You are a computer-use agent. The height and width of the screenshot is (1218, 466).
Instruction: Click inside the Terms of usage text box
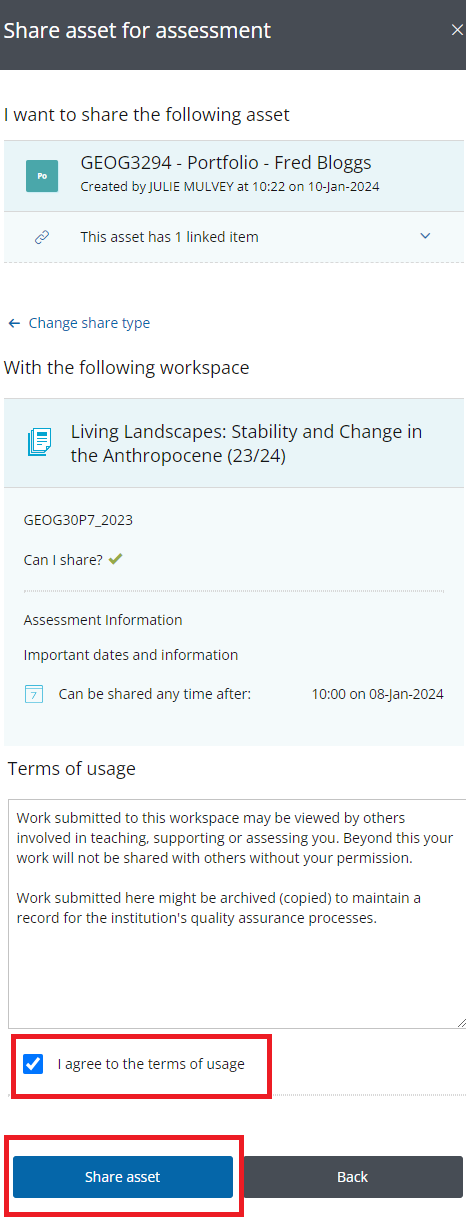point(237,914)
